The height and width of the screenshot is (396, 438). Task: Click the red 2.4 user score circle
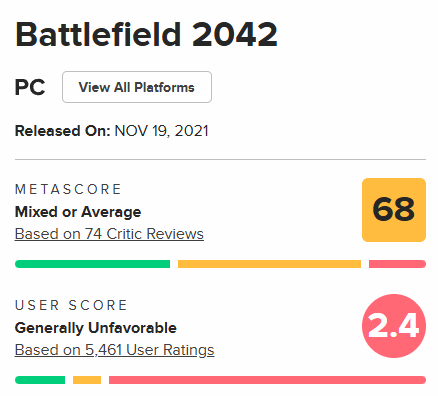coord(394,326)
